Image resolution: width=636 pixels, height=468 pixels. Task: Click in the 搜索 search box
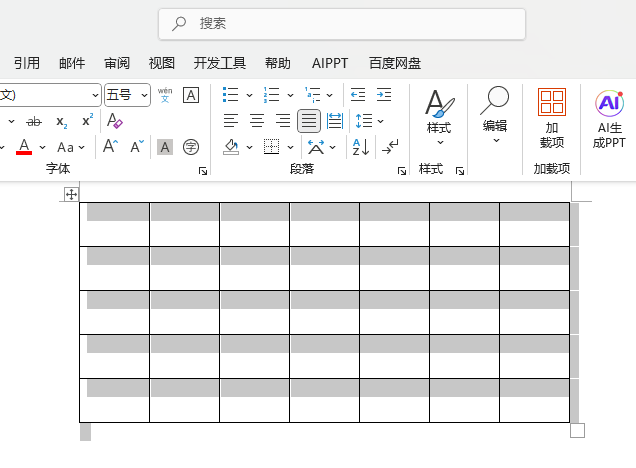[x=342, y=24]
